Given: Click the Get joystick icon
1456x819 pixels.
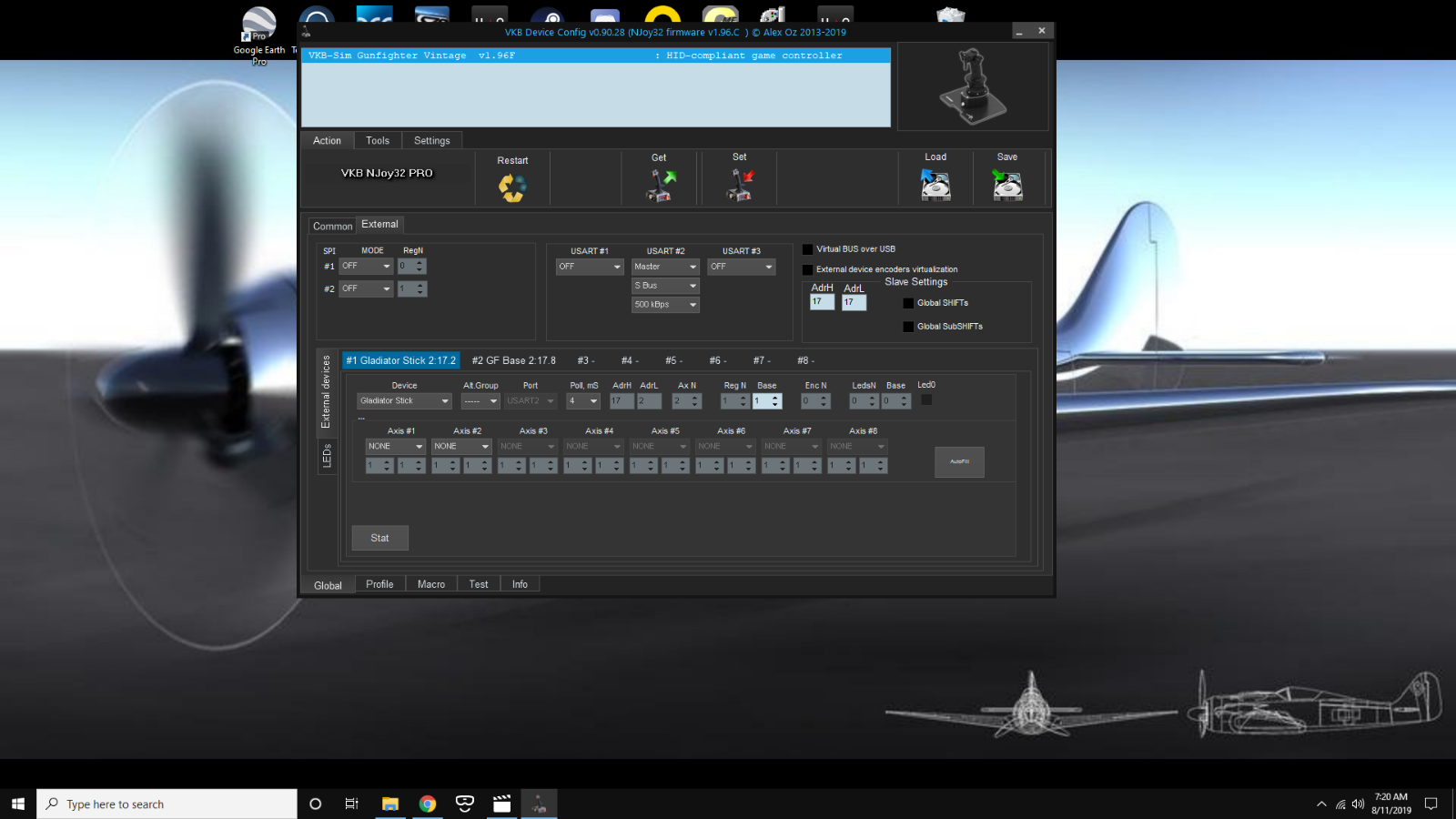Looking at the screenshot, I should coord(661,186).
